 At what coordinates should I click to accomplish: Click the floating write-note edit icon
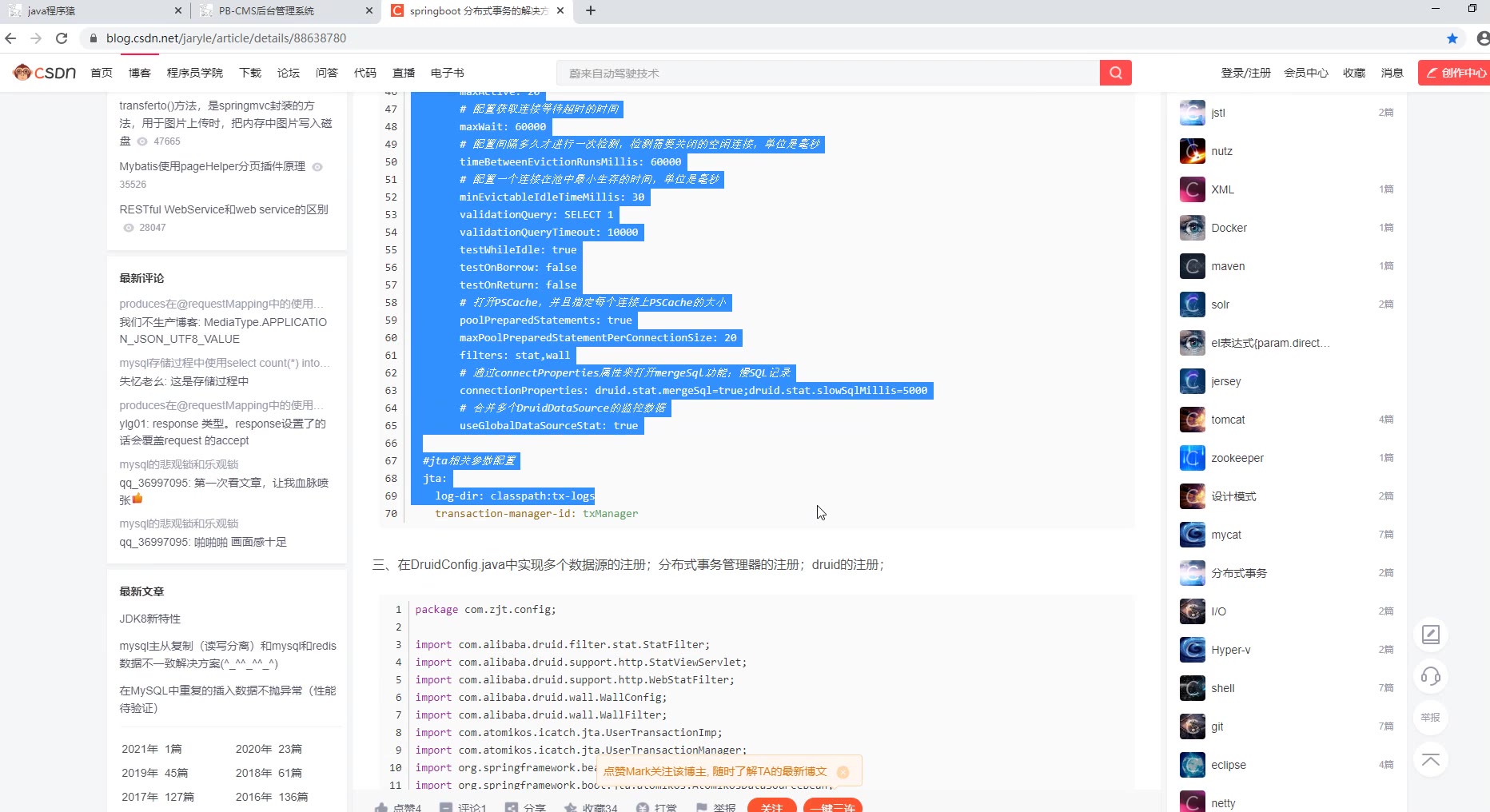1431,635
